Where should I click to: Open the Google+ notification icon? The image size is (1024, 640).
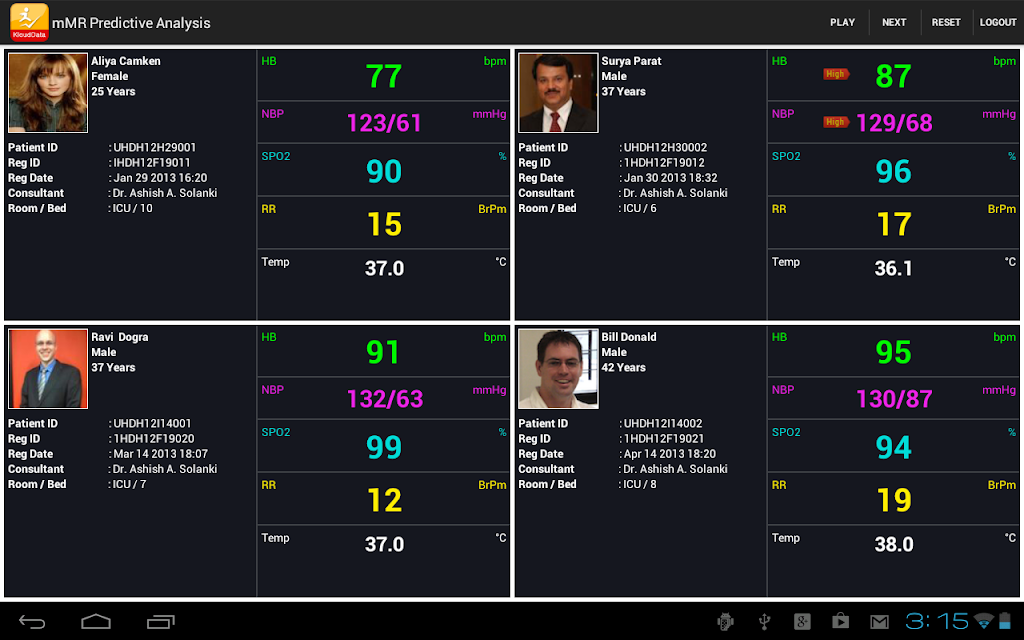(802, 622)
